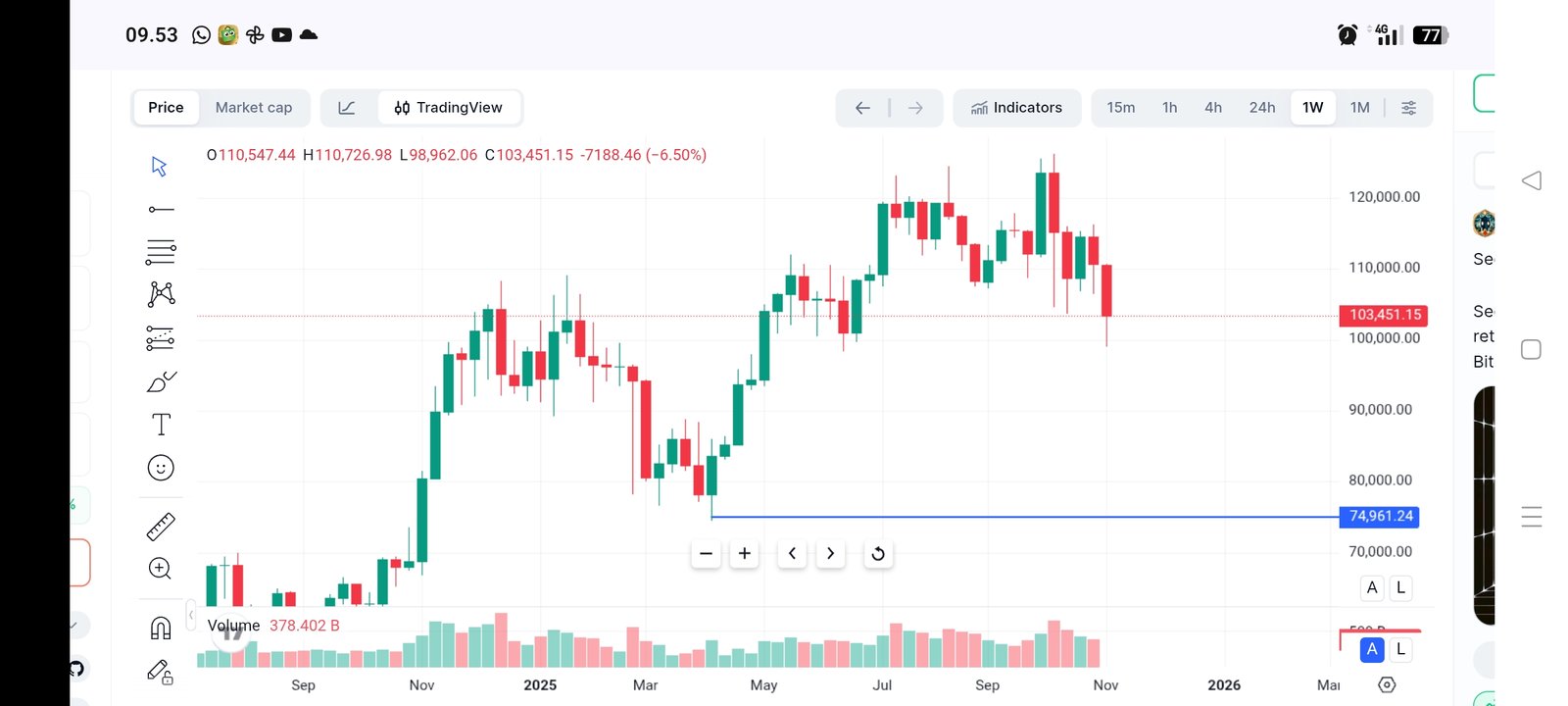1568x706 pixels.
Task: Select the text annotation tool
Action: click(161, 425)
